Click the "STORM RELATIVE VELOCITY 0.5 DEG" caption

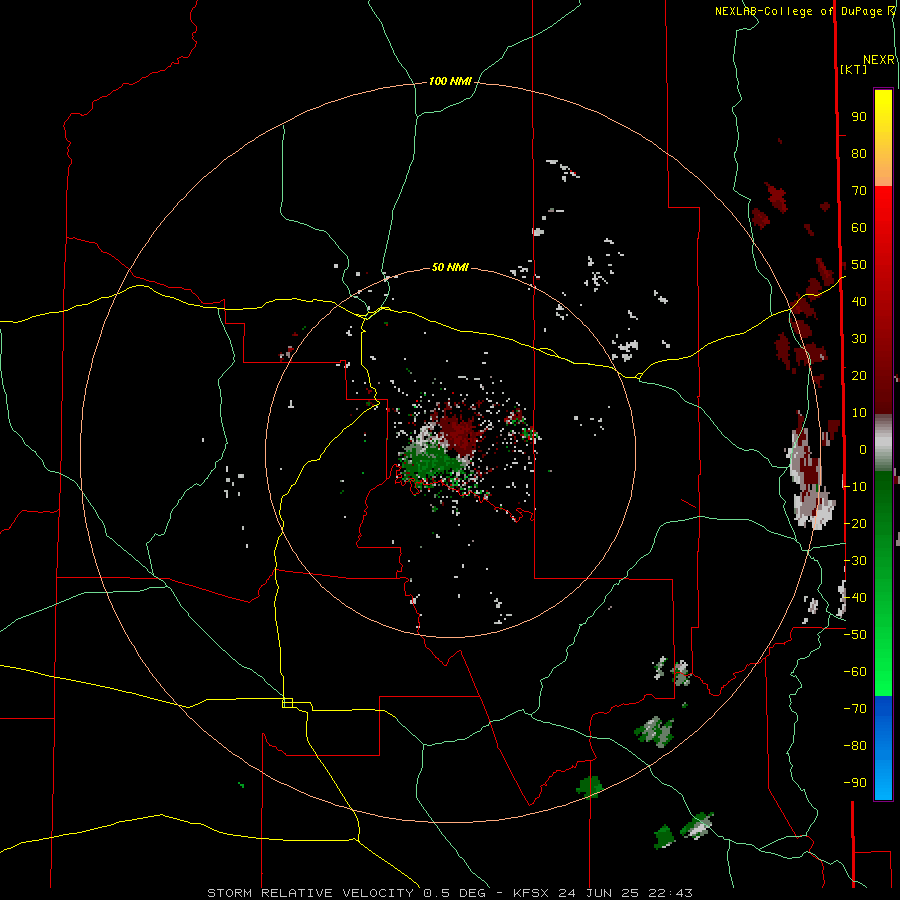pos(346,893)
